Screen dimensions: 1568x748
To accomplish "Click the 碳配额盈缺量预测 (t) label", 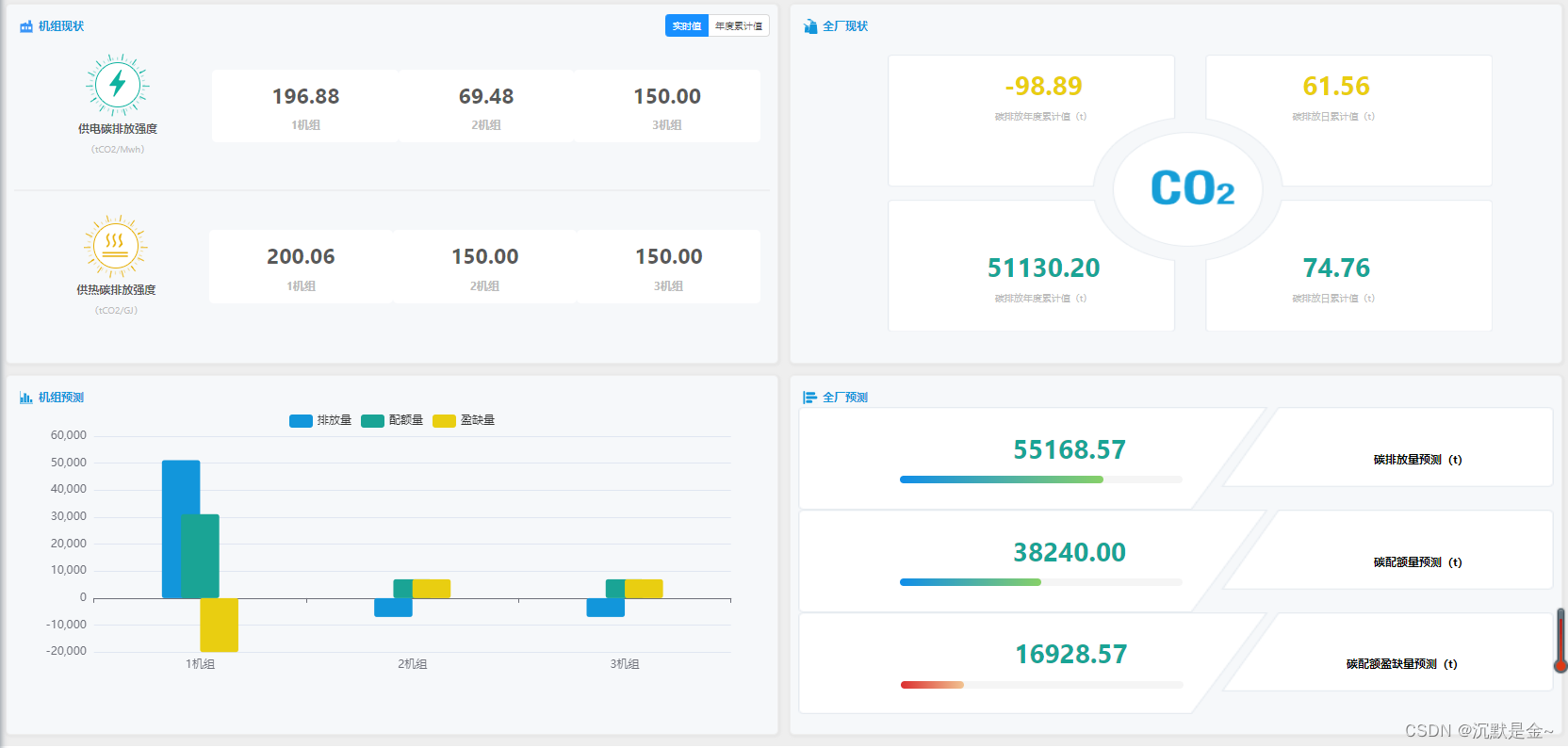I will coord(1401,664).
